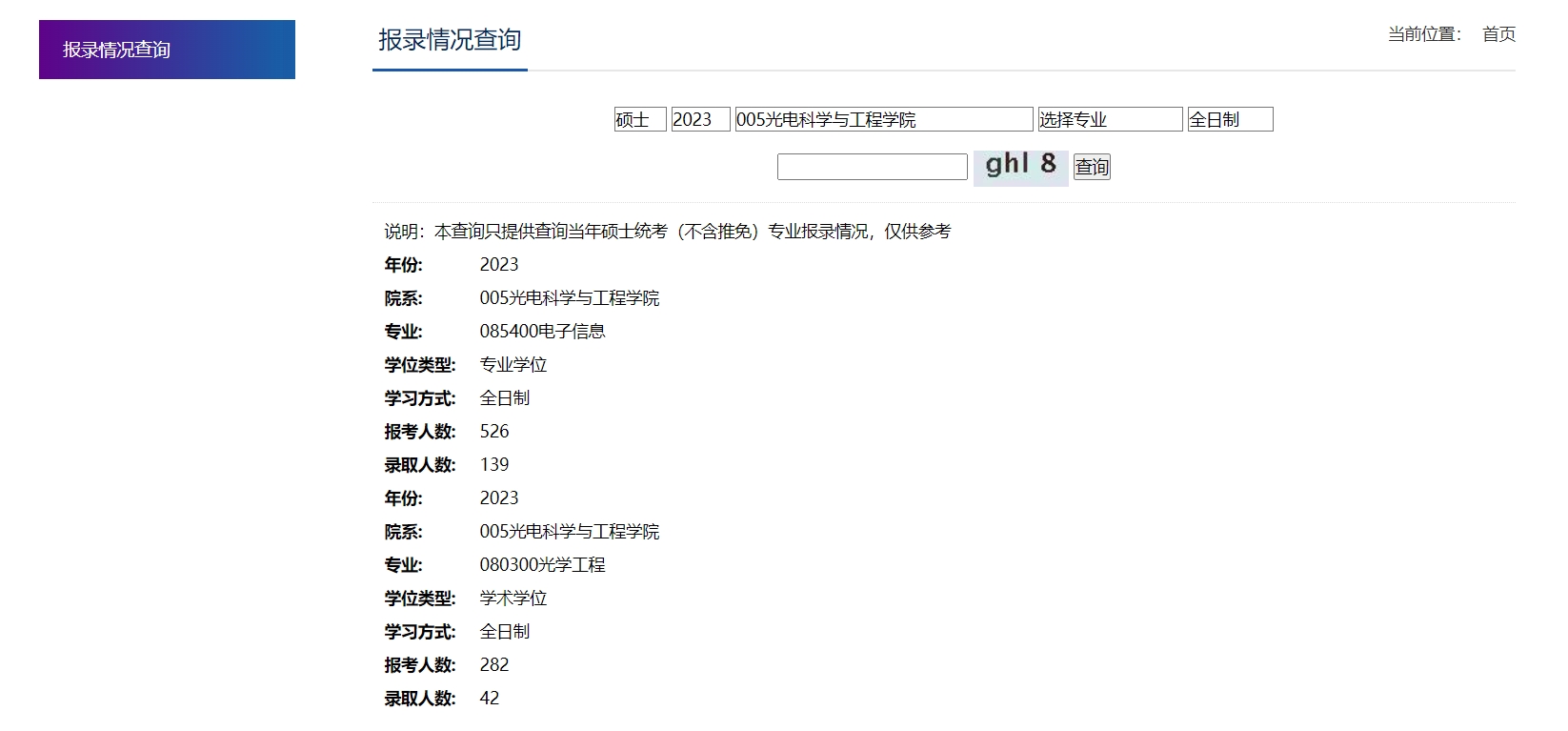Click the 当前位置 breadcrumb label
The width and height of the screenshot is (1568, 731).
[x=1424, y=34]
